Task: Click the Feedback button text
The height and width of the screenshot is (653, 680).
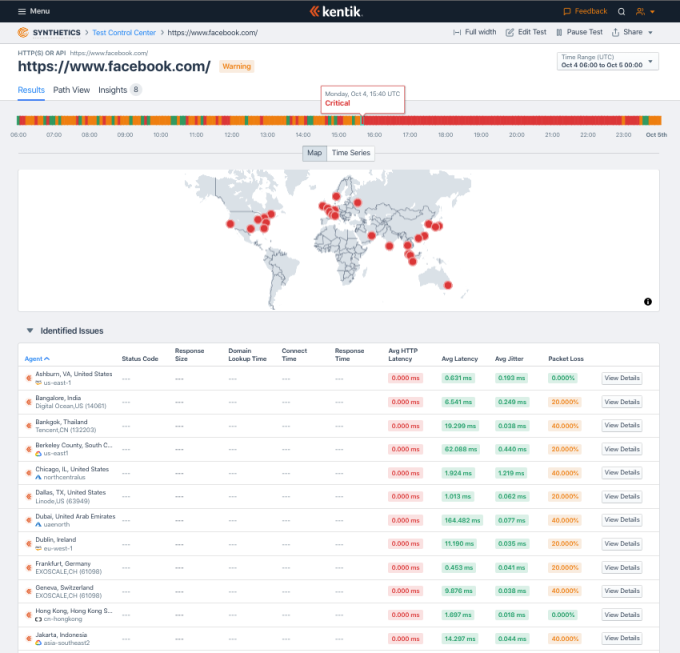Action: click(x=591, y=11)
